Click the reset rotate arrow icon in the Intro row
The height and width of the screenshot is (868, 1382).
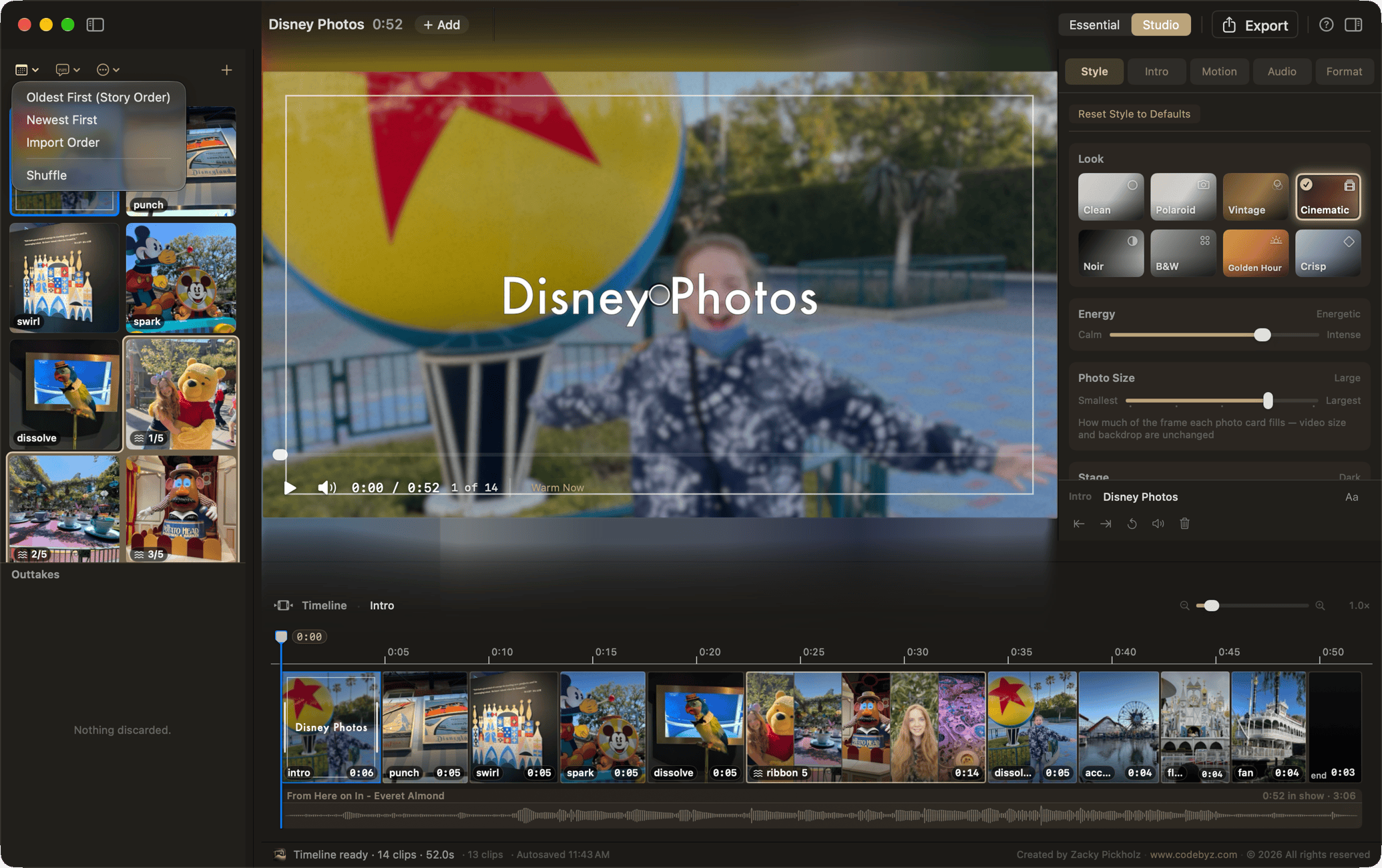(1132, 523)
